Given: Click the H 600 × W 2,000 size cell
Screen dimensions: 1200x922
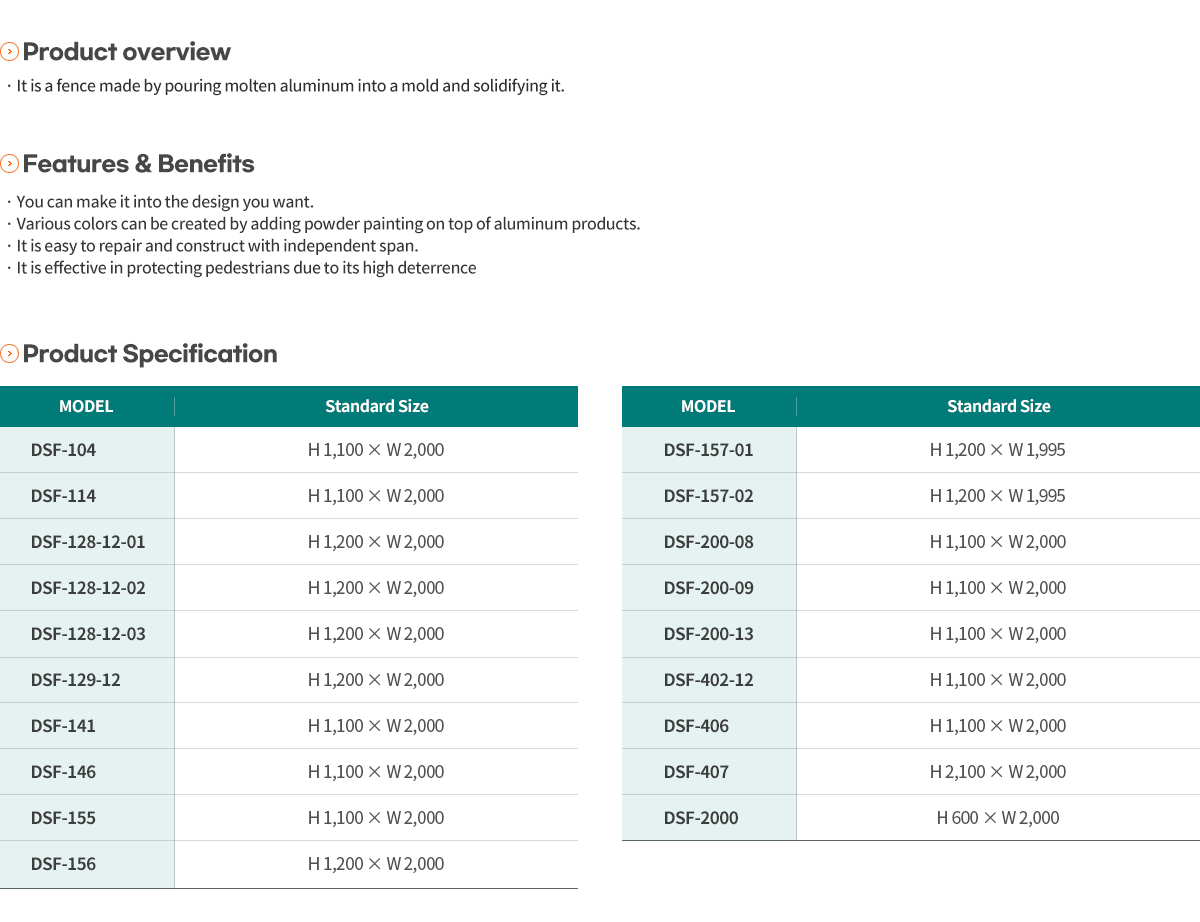Looking at the screenshot, I should (x=998, y=818).
